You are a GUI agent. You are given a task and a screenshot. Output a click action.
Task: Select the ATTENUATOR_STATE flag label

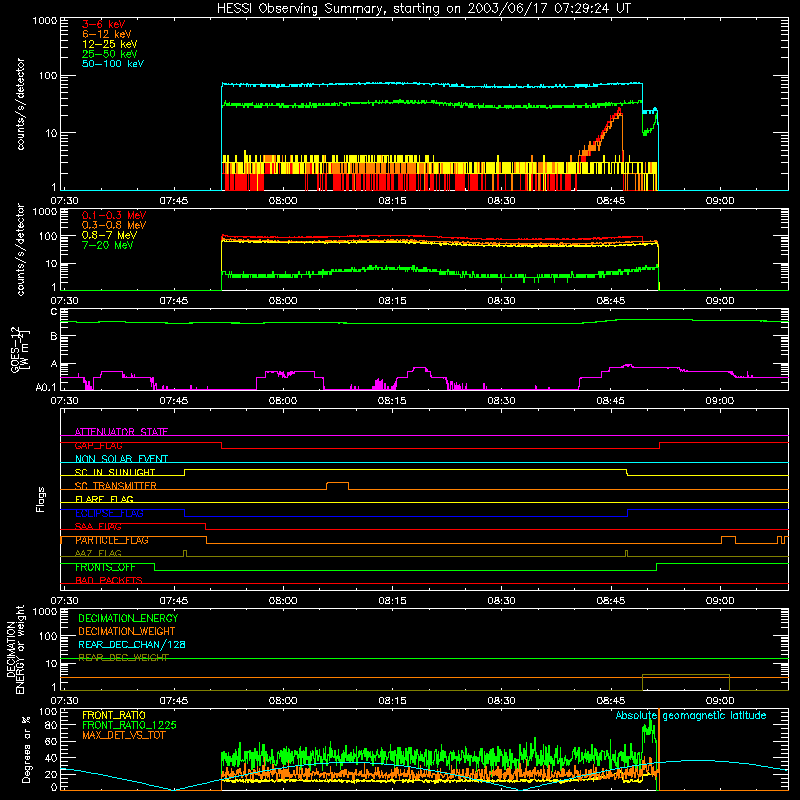(121, 432)
